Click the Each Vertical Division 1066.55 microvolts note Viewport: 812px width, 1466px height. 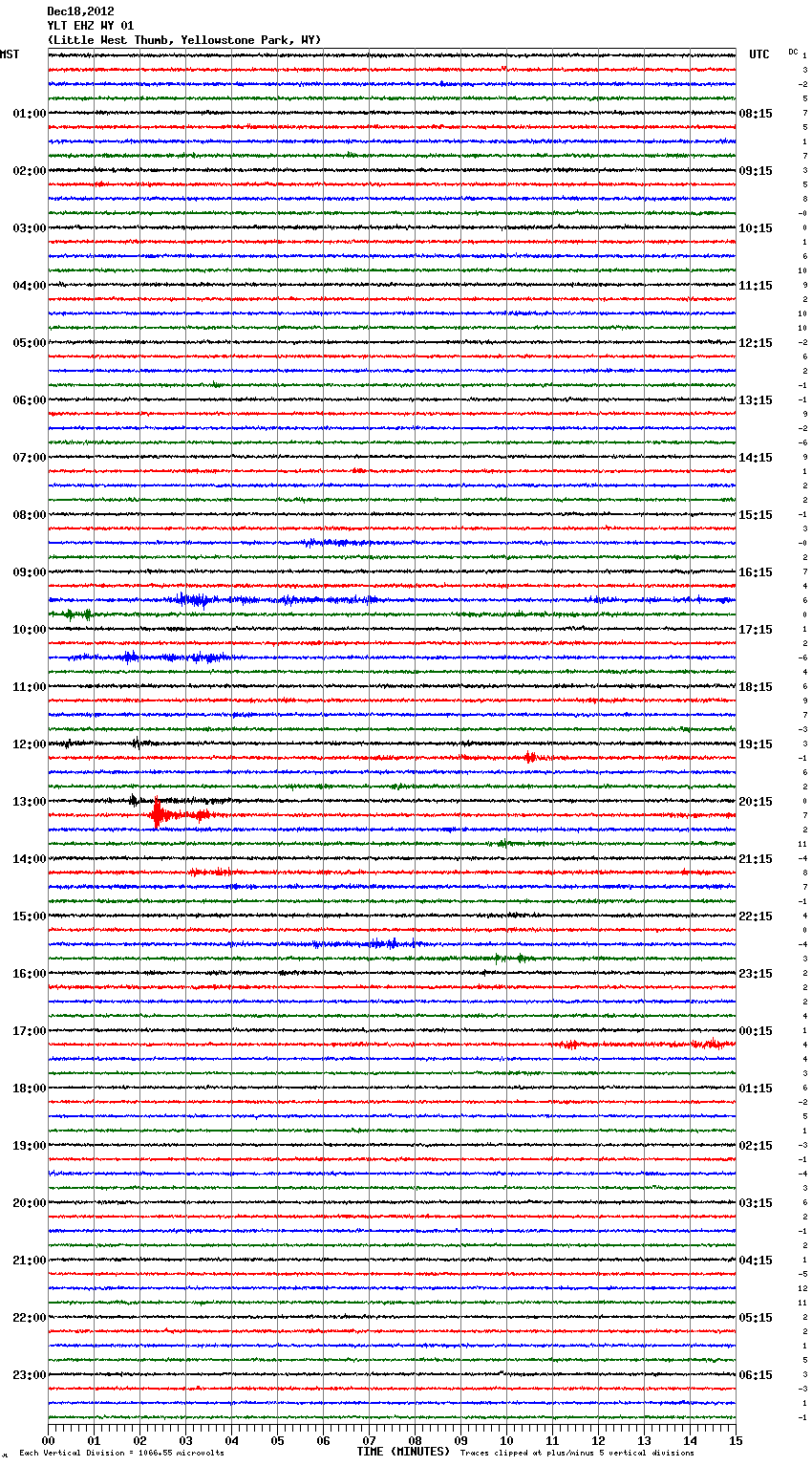point(121,1453)
